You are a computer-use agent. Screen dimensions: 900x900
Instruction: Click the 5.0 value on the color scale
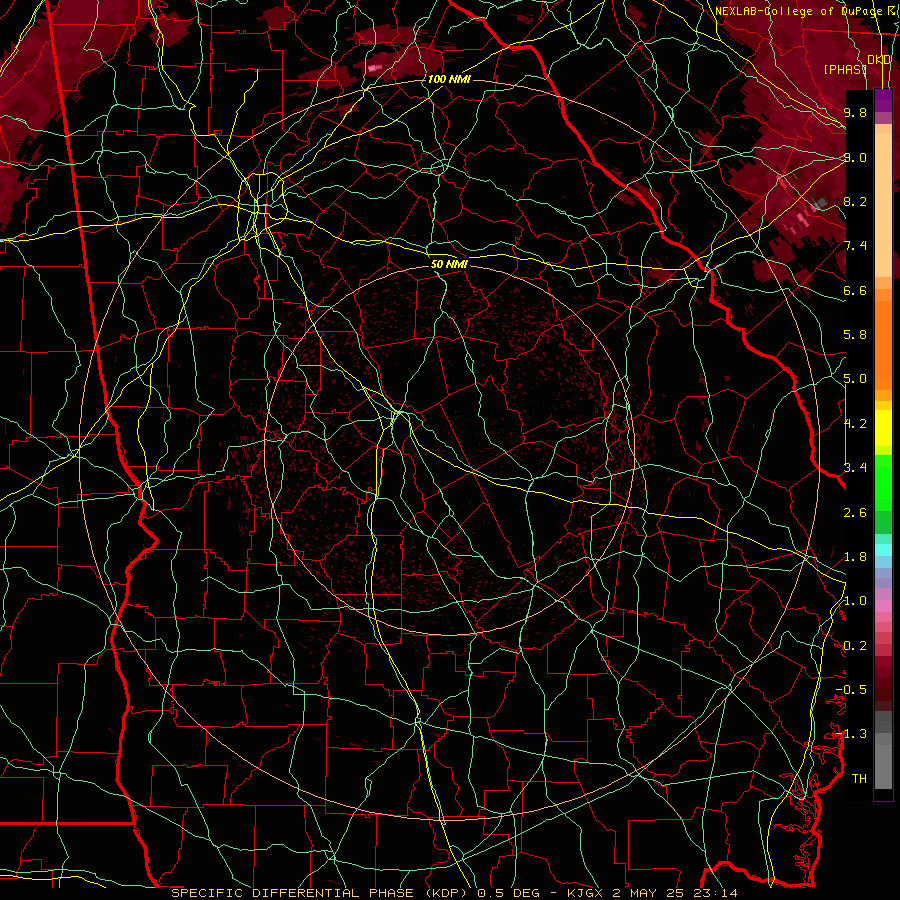point(855,379)
